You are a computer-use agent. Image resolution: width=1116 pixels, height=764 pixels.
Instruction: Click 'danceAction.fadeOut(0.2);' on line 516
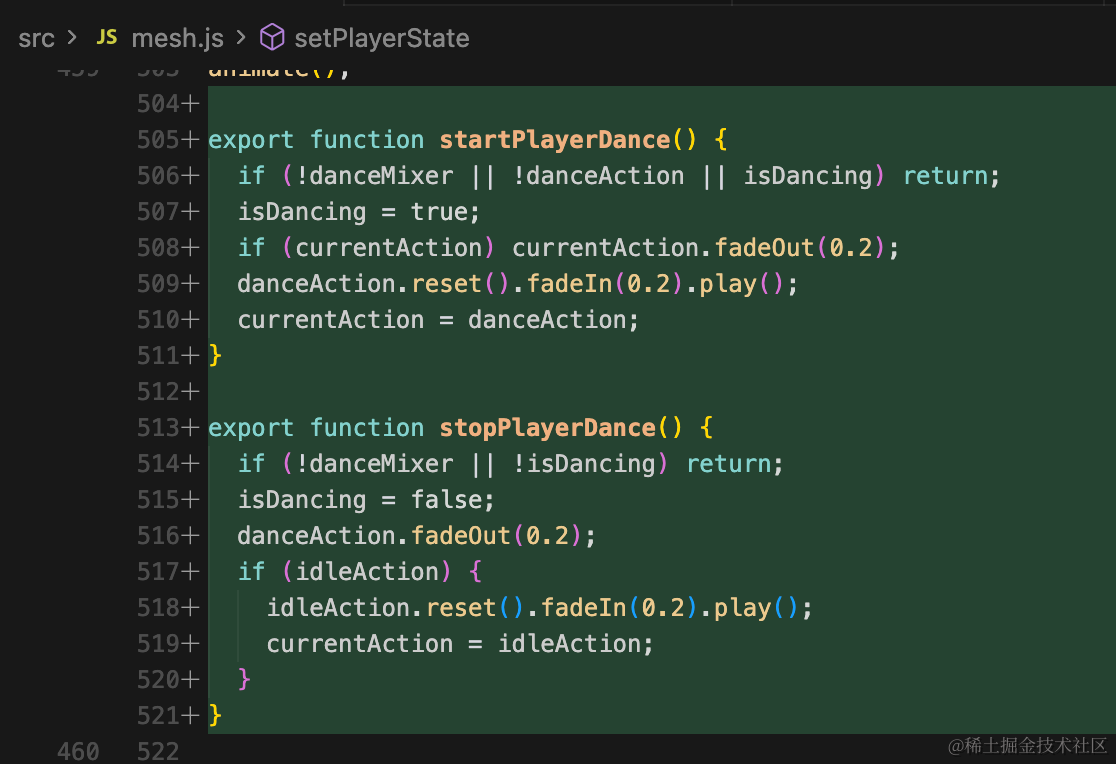pos(416,535)
